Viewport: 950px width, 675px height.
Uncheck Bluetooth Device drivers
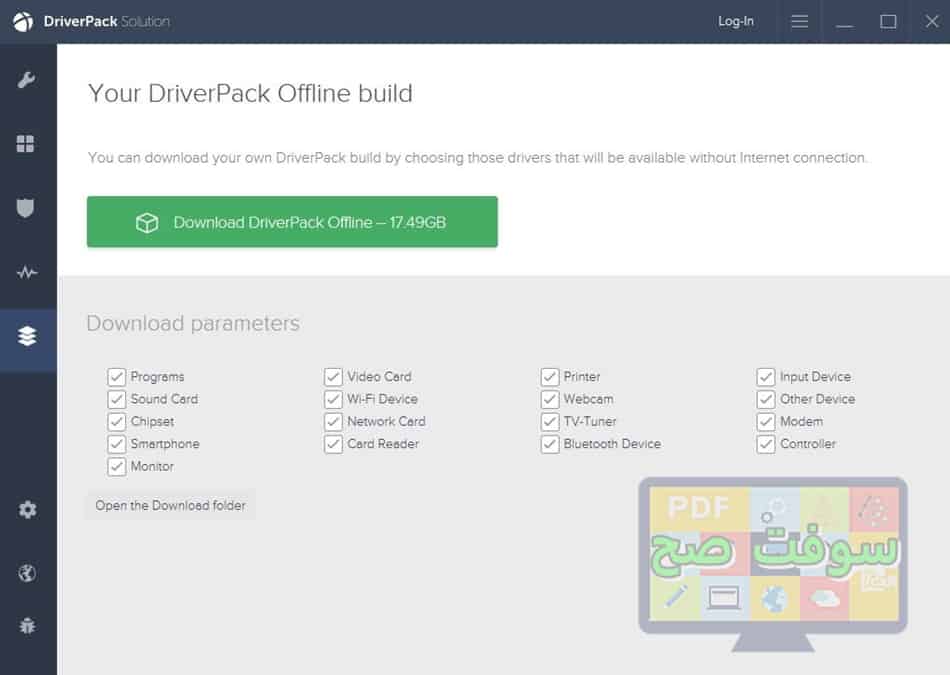click(550, 444)
